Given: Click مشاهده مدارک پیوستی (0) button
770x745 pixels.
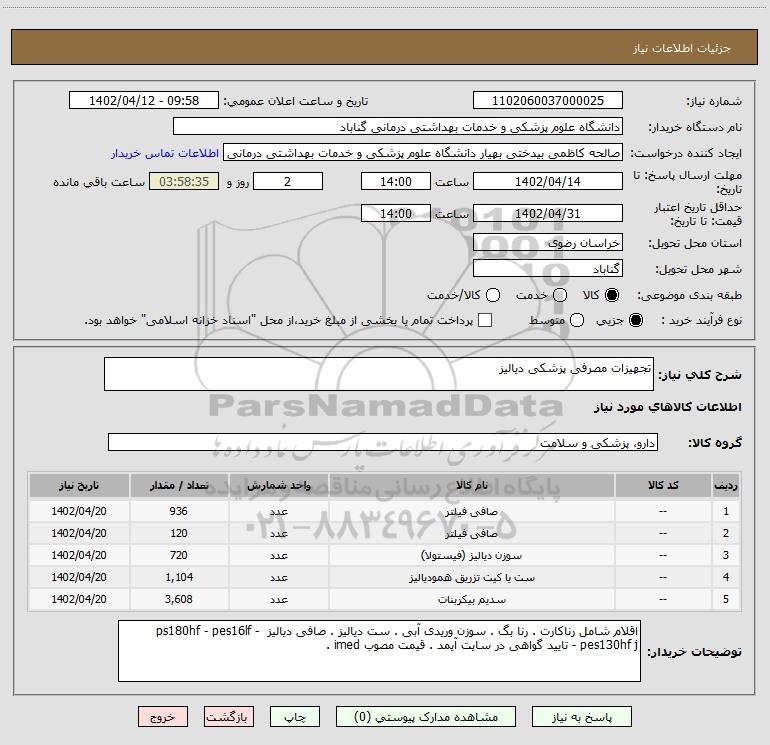Looking at the screenshot, I should click(x=426, y=717).
